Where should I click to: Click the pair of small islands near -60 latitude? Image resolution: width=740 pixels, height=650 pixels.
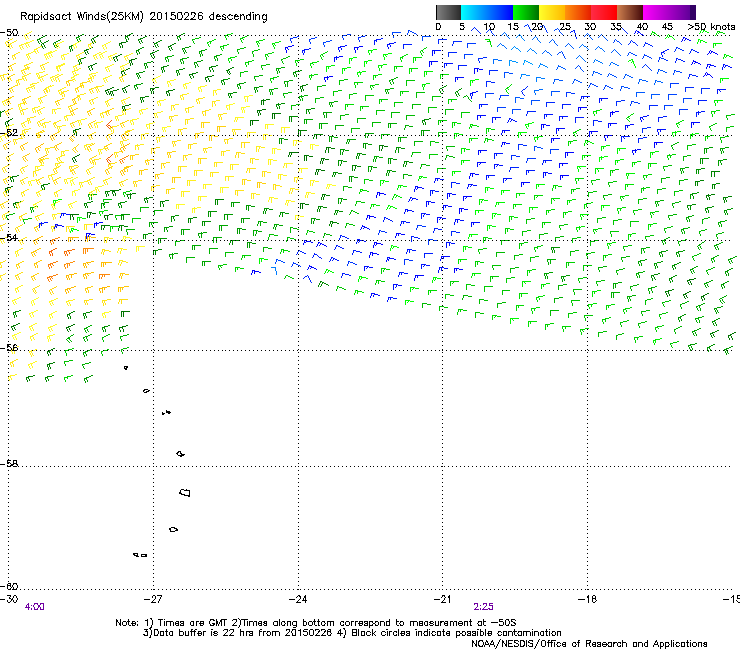coord(140,555)
